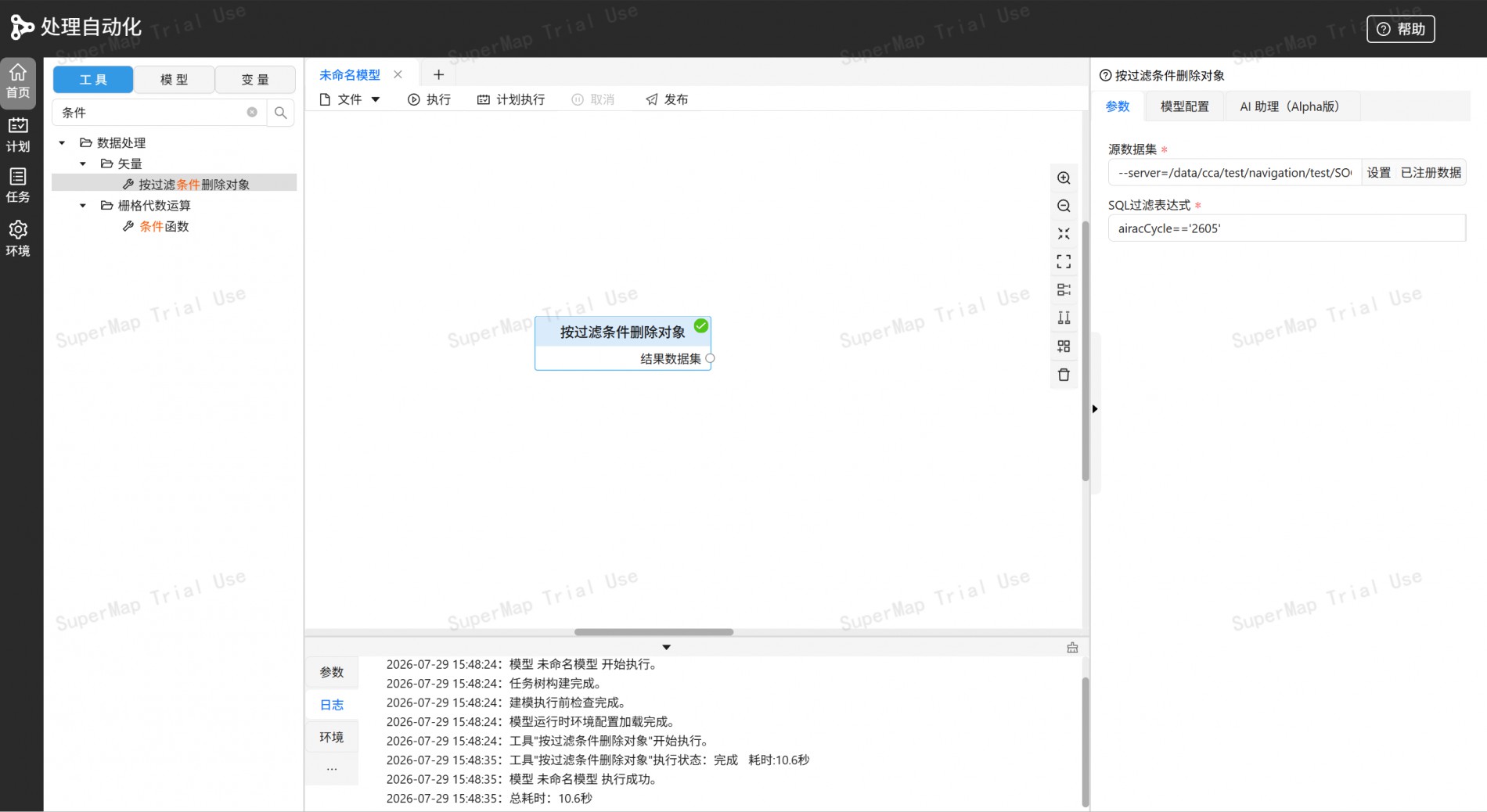Open the 计划 sidebar page

(18, 135)
